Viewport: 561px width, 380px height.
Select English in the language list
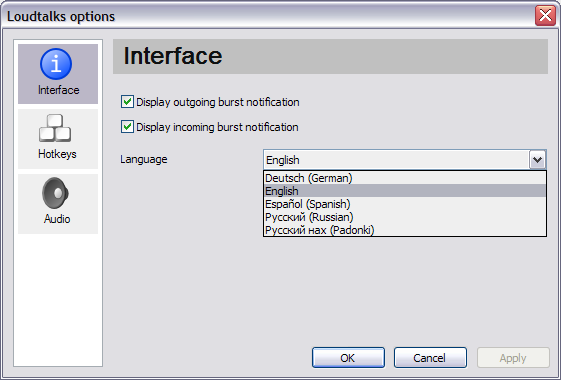click(405, 191)
